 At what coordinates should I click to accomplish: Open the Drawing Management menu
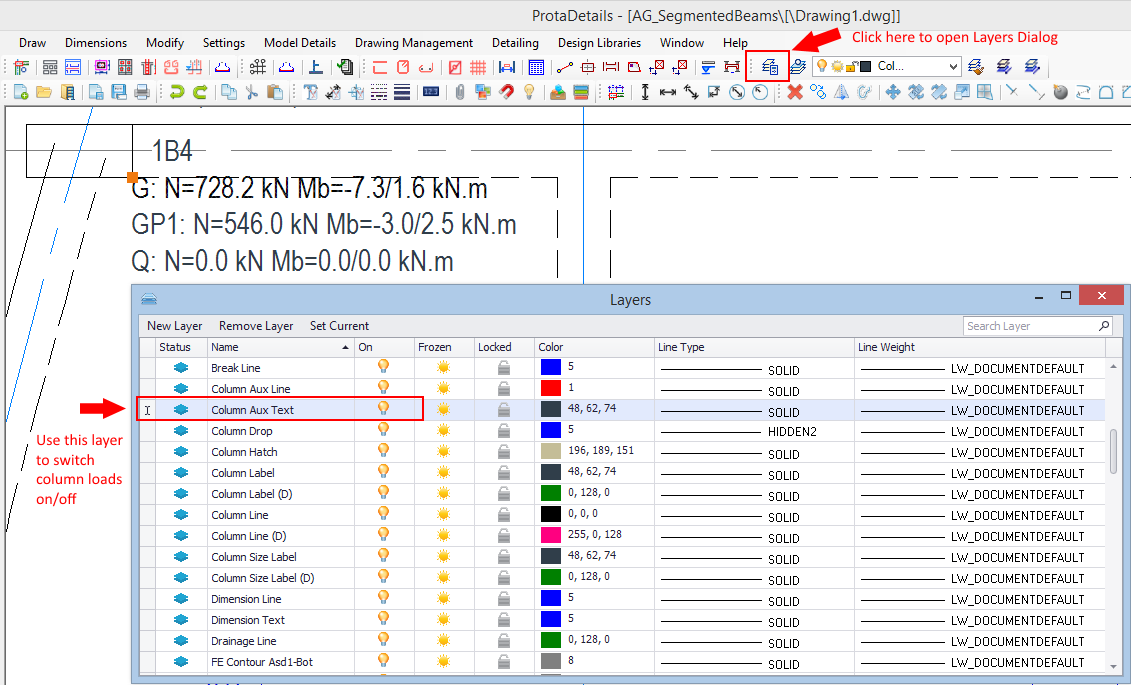pyautogui.click(x=412, y=43)
